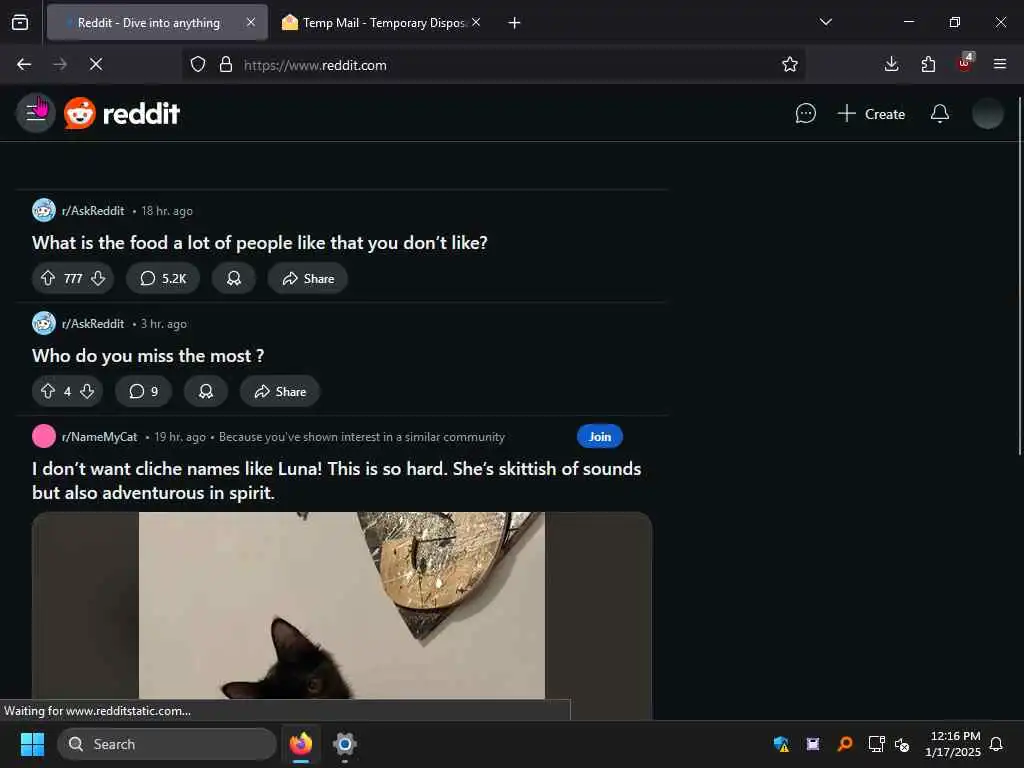
Task: Open the Reddit hamburger navigation menu
Action: (x=35, y=113)
